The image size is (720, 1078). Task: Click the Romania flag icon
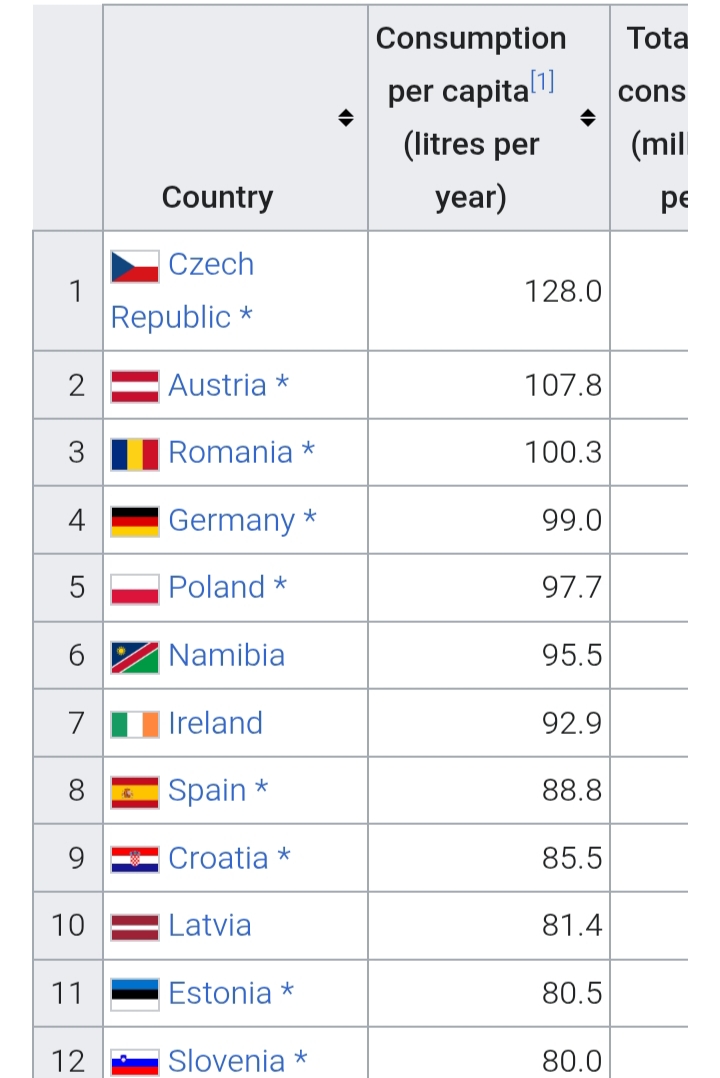tap(135, 453)
